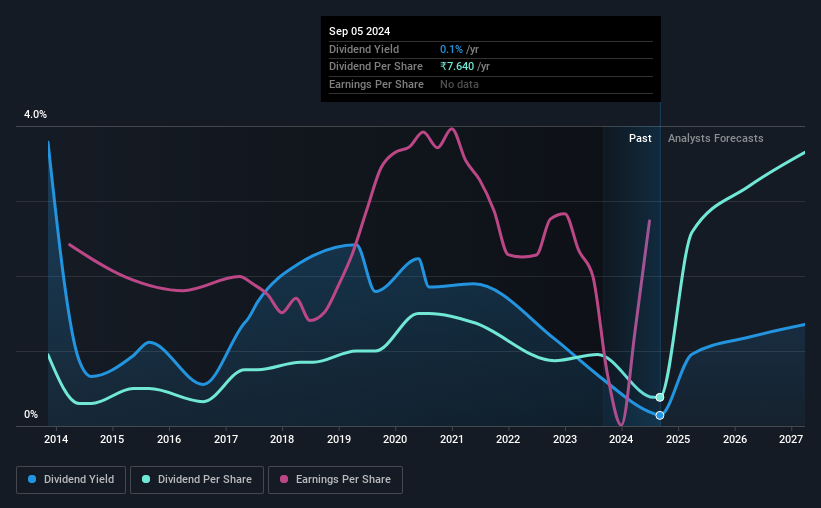
Task: Toggle the Dividend Yield legend series
Action: [71, 480]
